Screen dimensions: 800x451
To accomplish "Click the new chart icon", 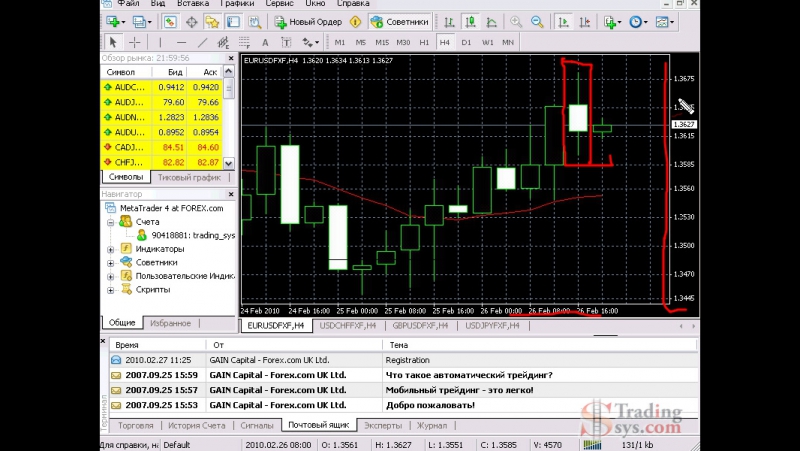I will [115, 22].
